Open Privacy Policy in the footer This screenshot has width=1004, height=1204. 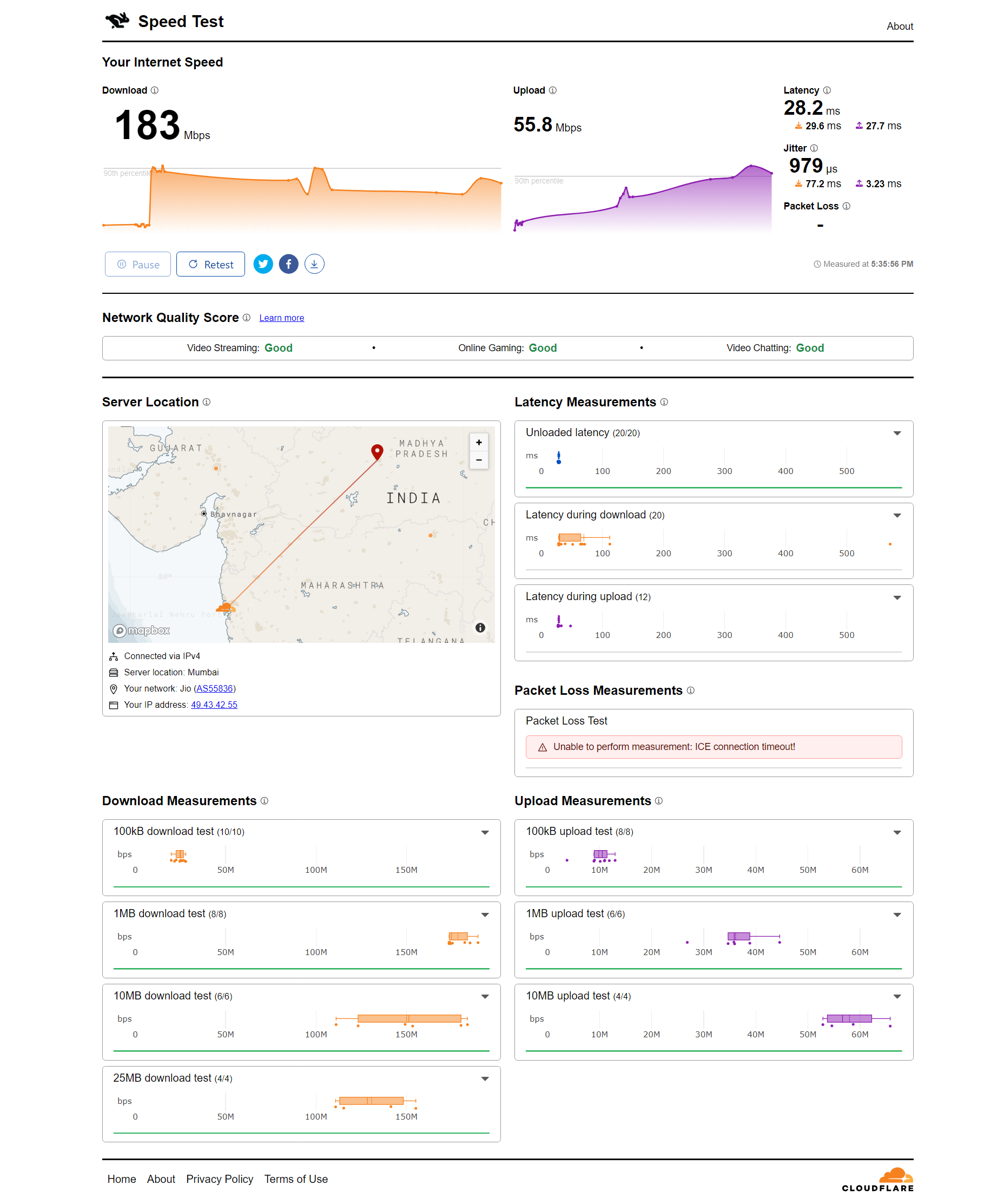pyautogui.click(x=220, y=1179)
